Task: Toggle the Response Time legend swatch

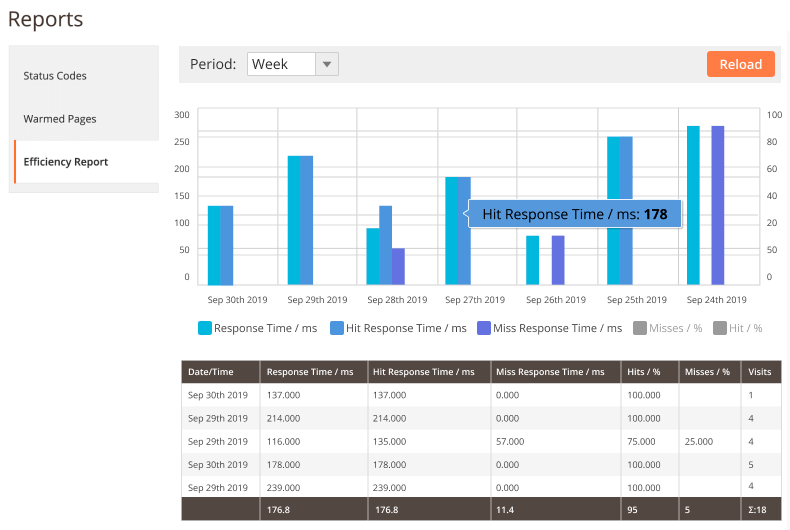Action: coord(205,328)
